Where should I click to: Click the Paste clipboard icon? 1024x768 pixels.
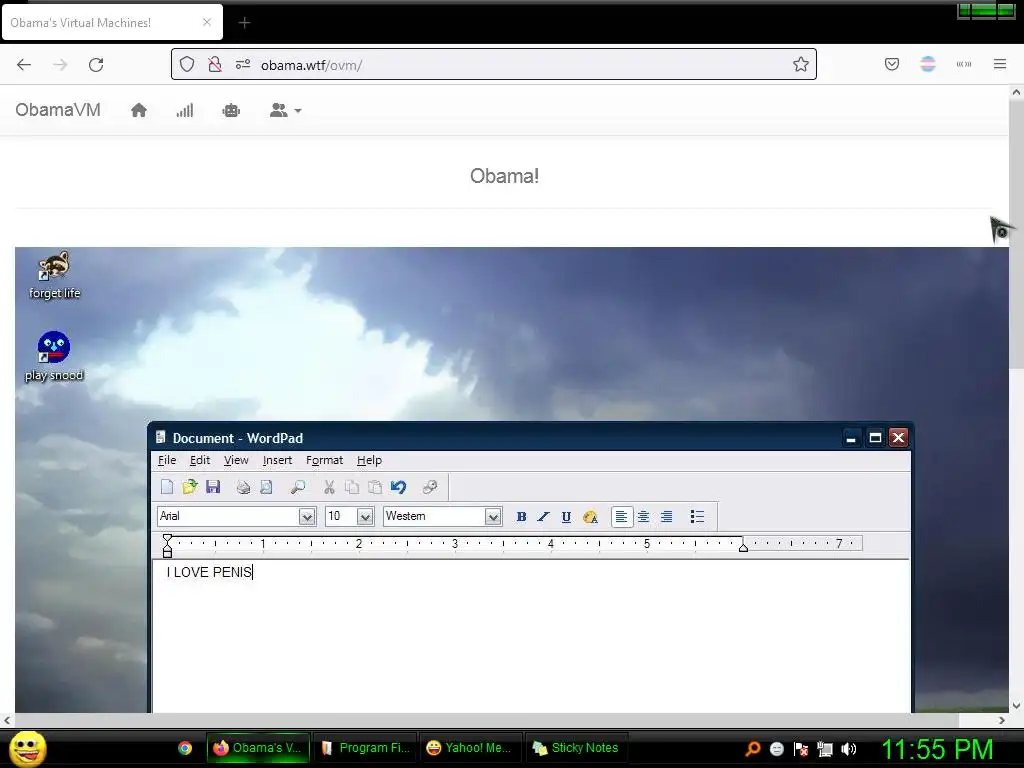(x=375, y=487)
